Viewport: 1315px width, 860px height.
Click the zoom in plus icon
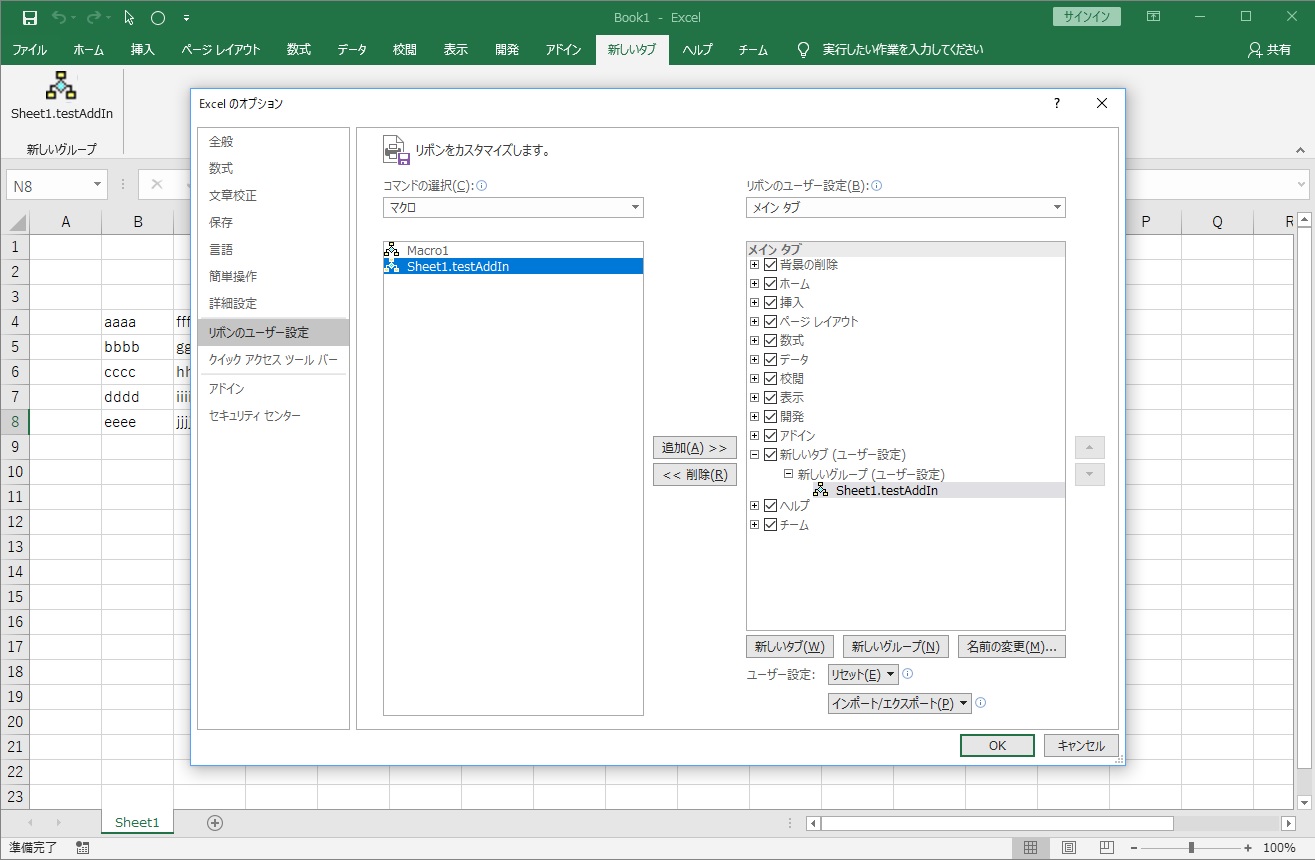coord(1247,848)
